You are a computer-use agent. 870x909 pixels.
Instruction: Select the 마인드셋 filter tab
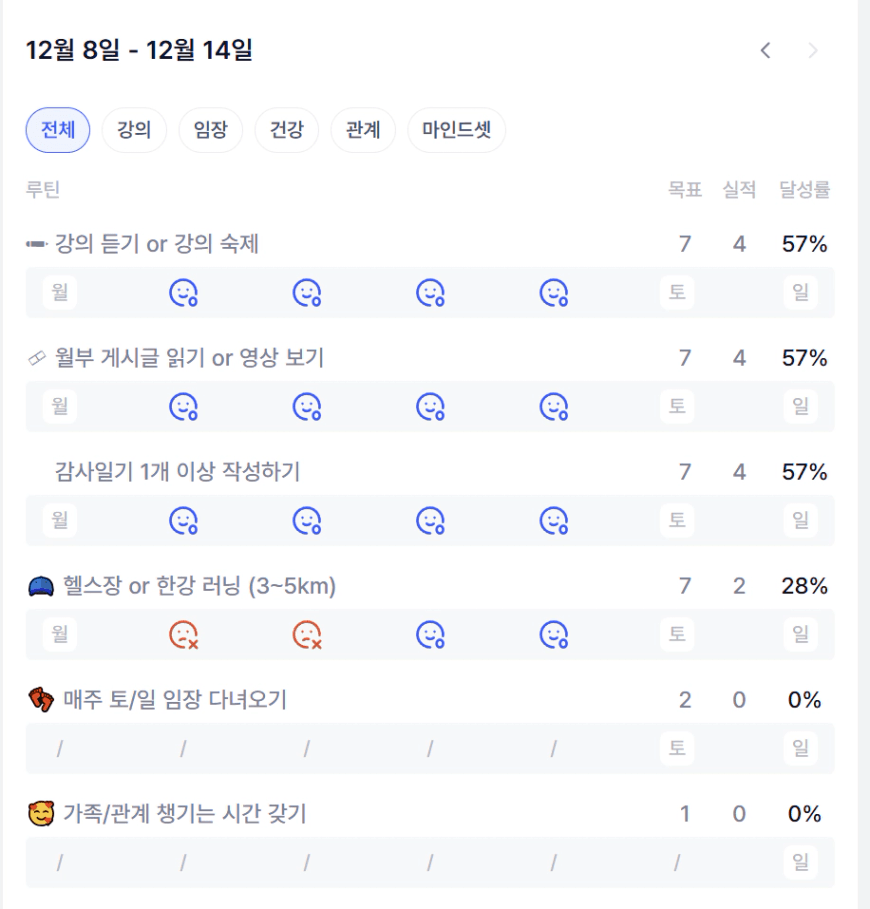(456, 131)
